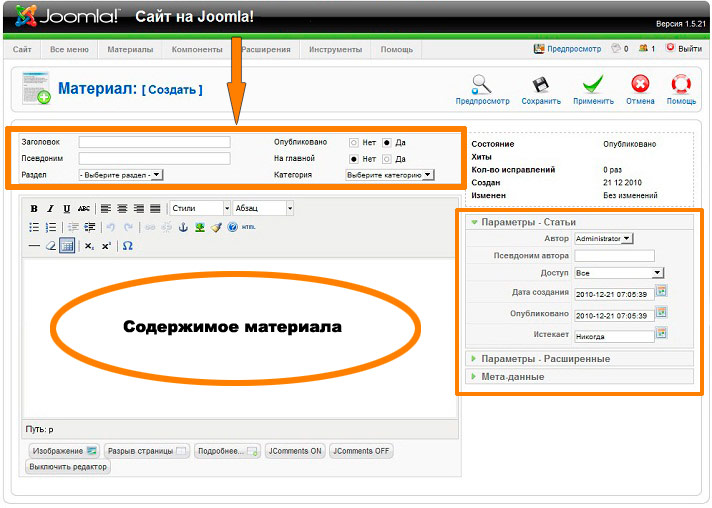Open the Материалы menu
The width and height of the screenshot is (712, 508).
click(130, 49)
